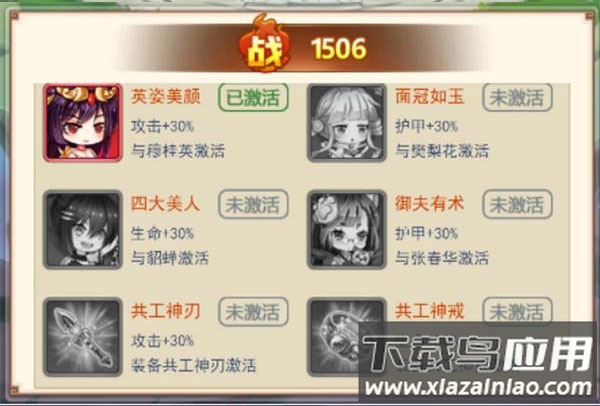Screen dimensions: 600x406
Task: Tap the 装备共工神刃激活 requirement line
Action: point(193,365)
